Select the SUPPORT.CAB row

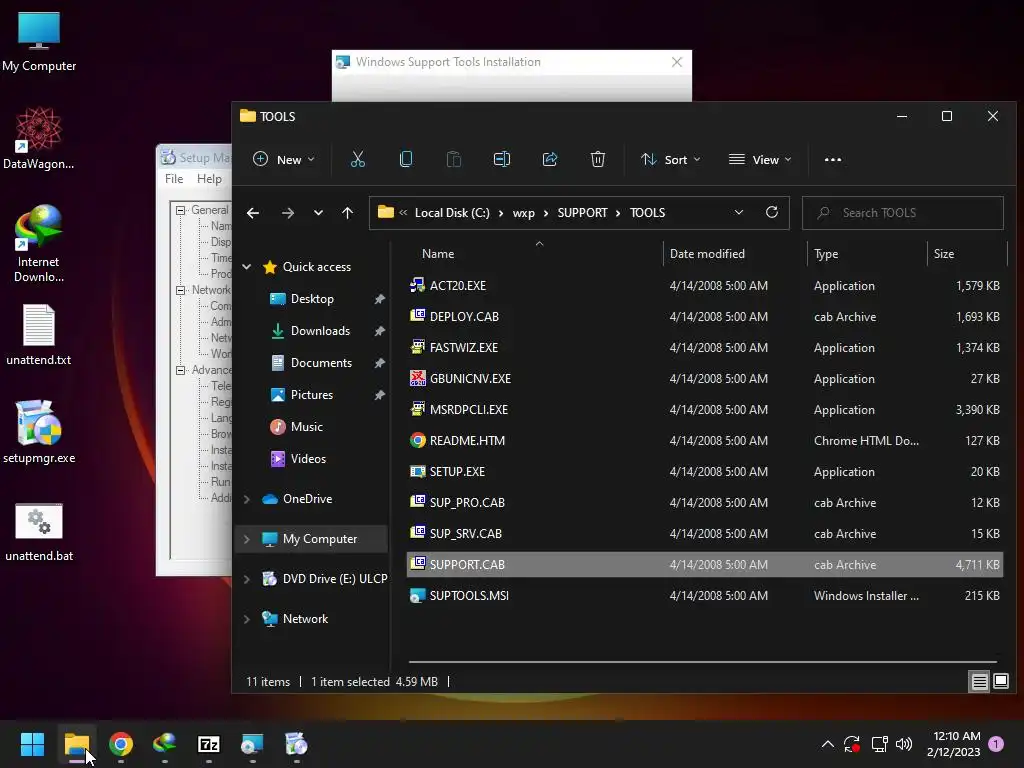(705, 565)
